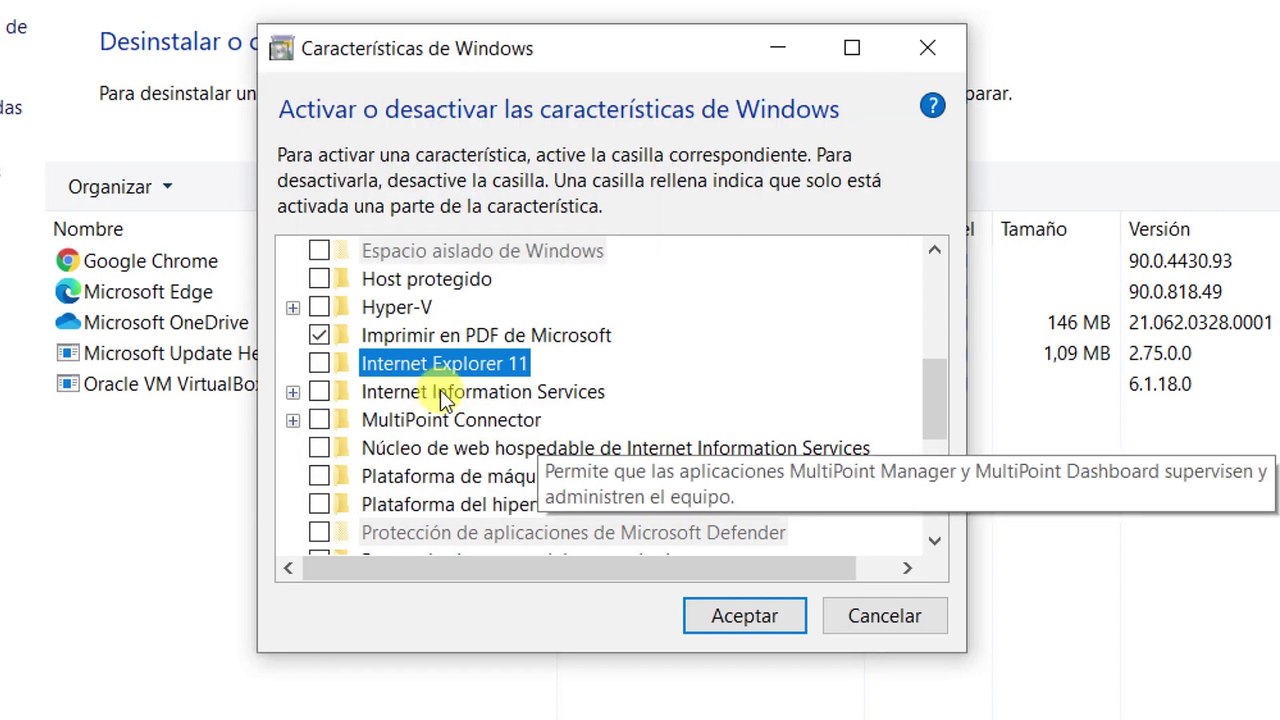Close the Características de Windows dialog
1280x720 pixels.
[x=928, y=48]
